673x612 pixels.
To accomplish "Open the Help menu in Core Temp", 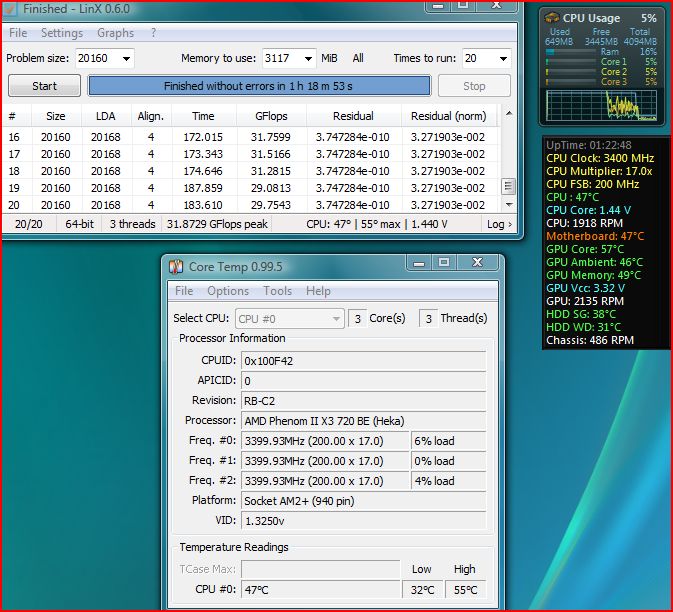I will (x=318, y=291).
